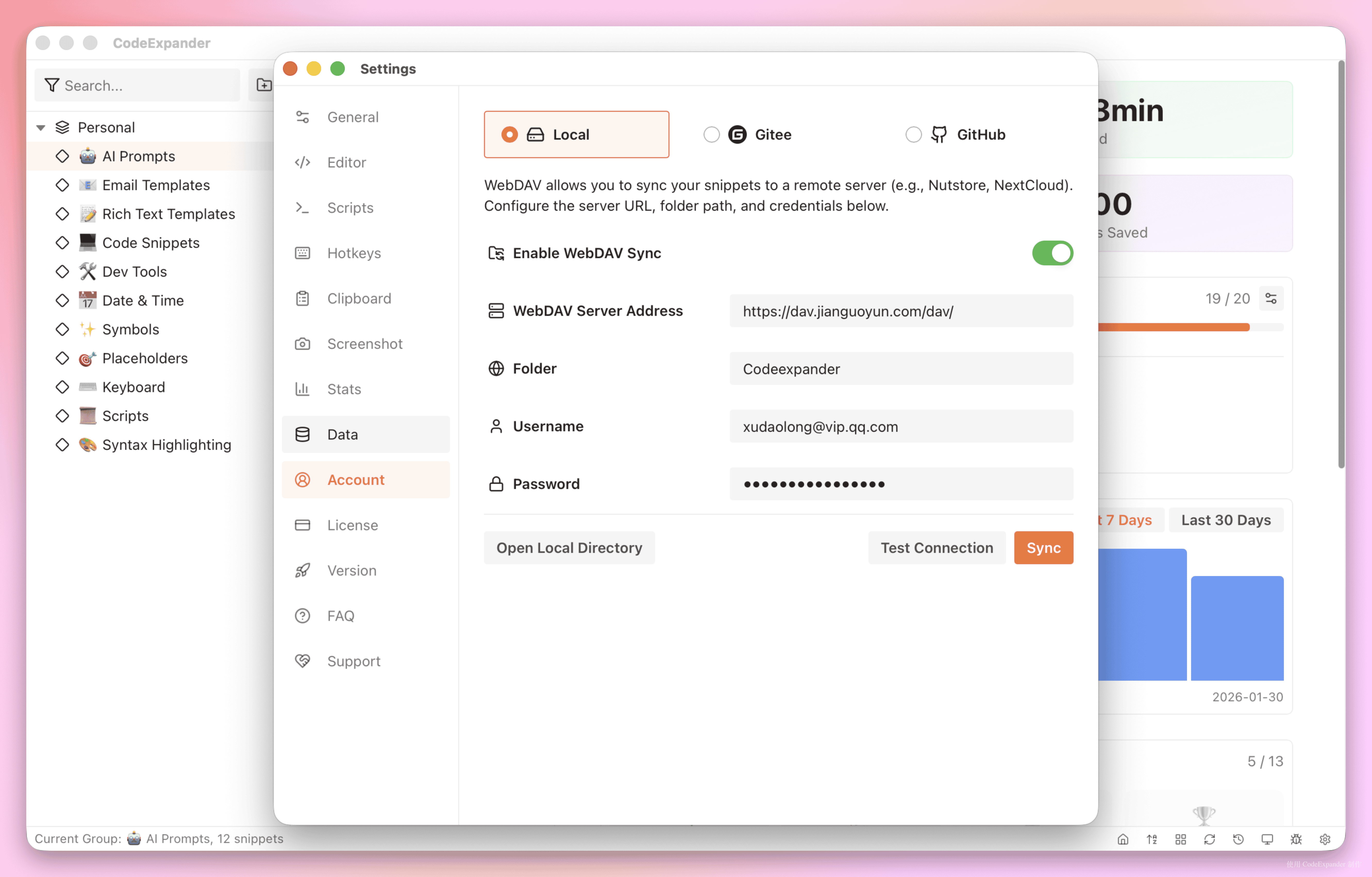1372x877 pixels.
Task: Switch to the Last 30 Days tab
Action: pos(1226,520)
